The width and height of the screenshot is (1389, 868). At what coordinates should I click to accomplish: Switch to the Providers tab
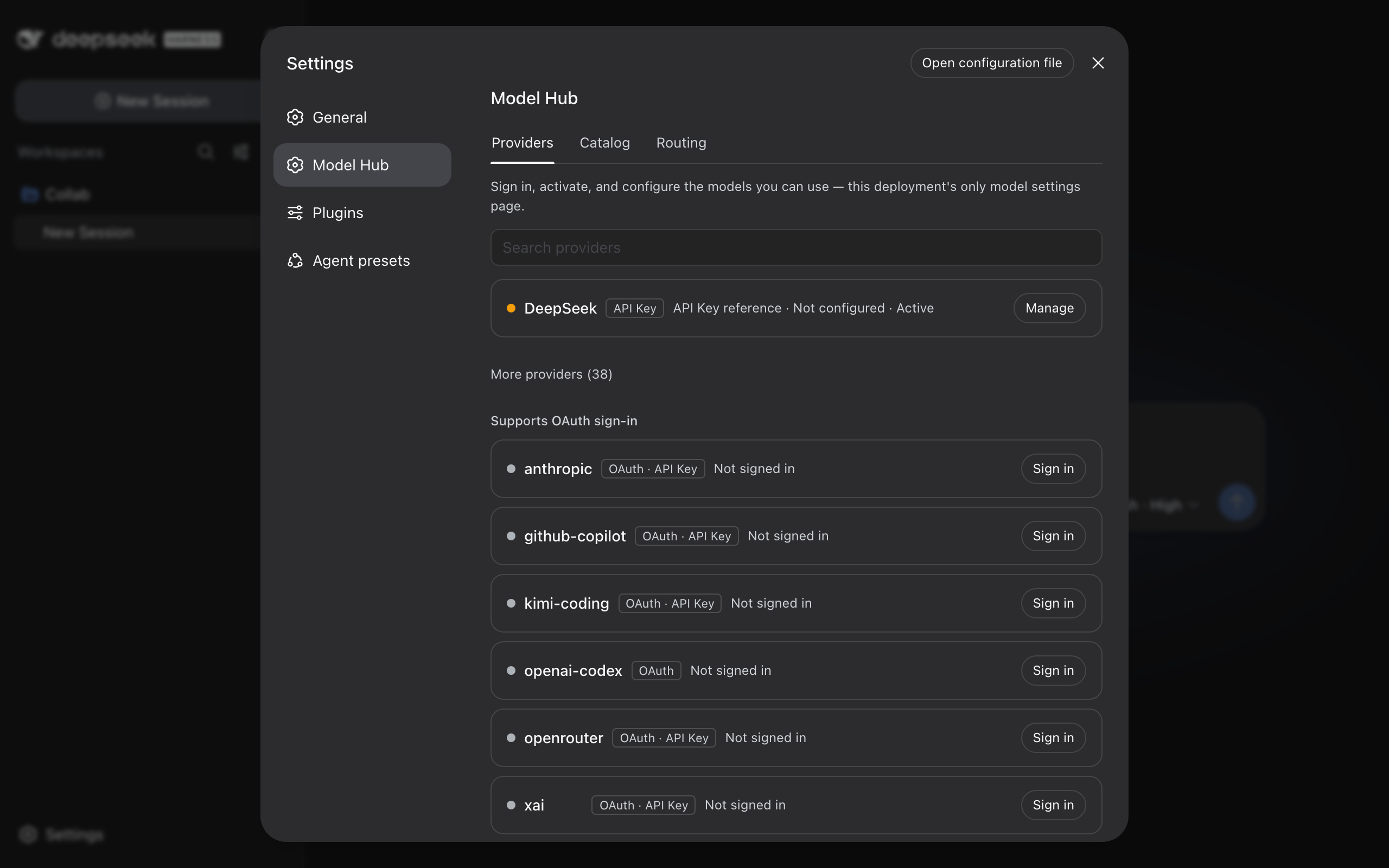tap(523, 143)
